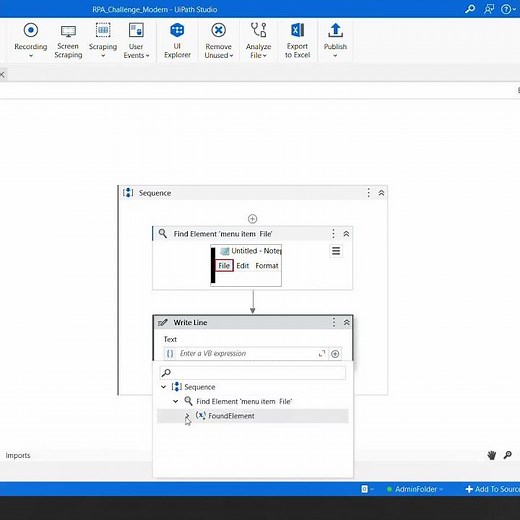Click the plus button beside Text field

(x=335, y=354)
